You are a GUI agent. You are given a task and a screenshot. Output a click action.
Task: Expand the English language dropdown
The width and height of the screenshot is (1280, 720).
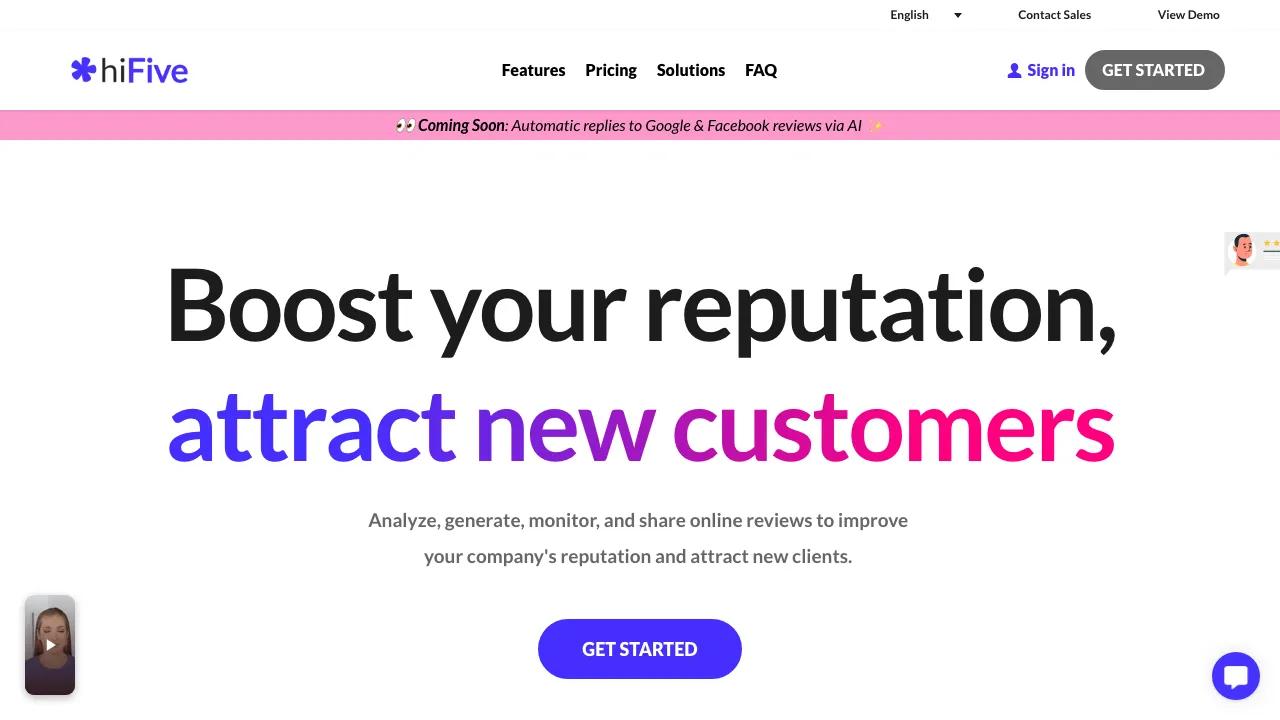click(x=910, y=15)
